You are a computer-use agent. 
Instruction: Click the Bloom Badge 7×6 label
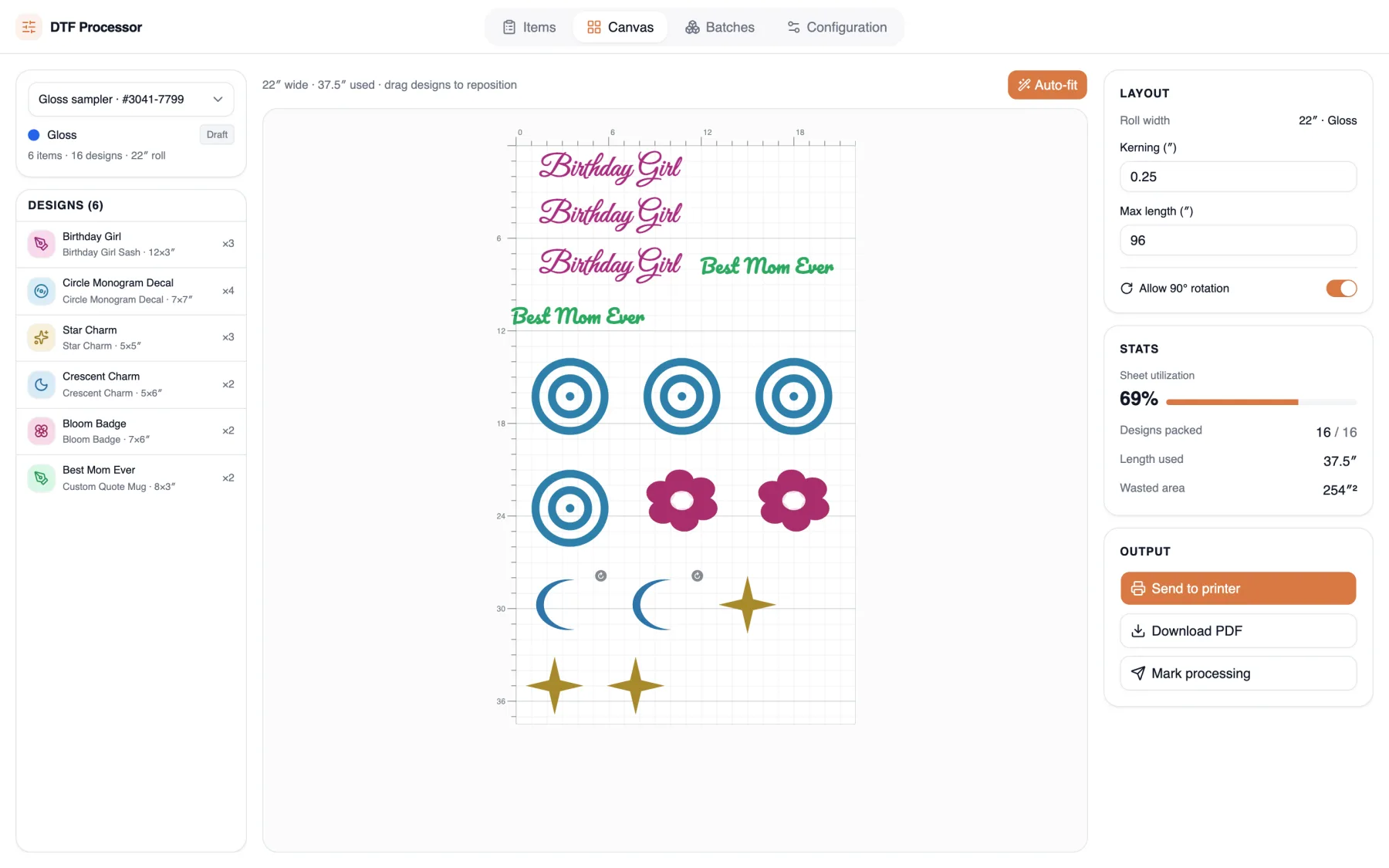click(x=106, y=439)
